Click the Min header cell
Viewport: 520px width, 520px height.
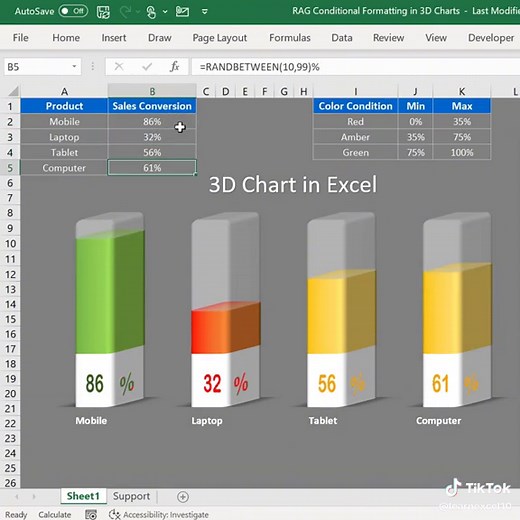click(415, 106)
